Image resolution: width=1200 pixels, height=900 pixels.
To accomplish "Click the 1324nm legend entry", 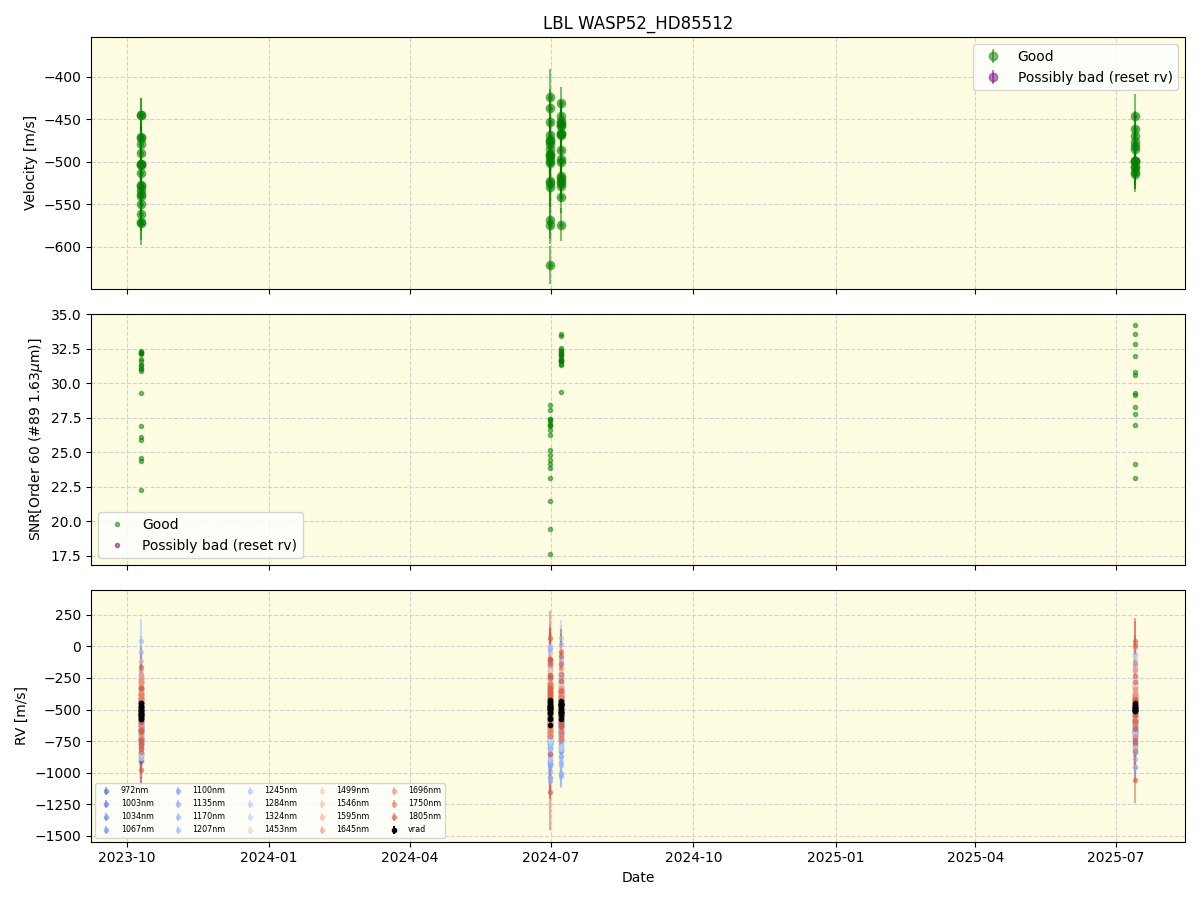I will click(x=271, y=816).
